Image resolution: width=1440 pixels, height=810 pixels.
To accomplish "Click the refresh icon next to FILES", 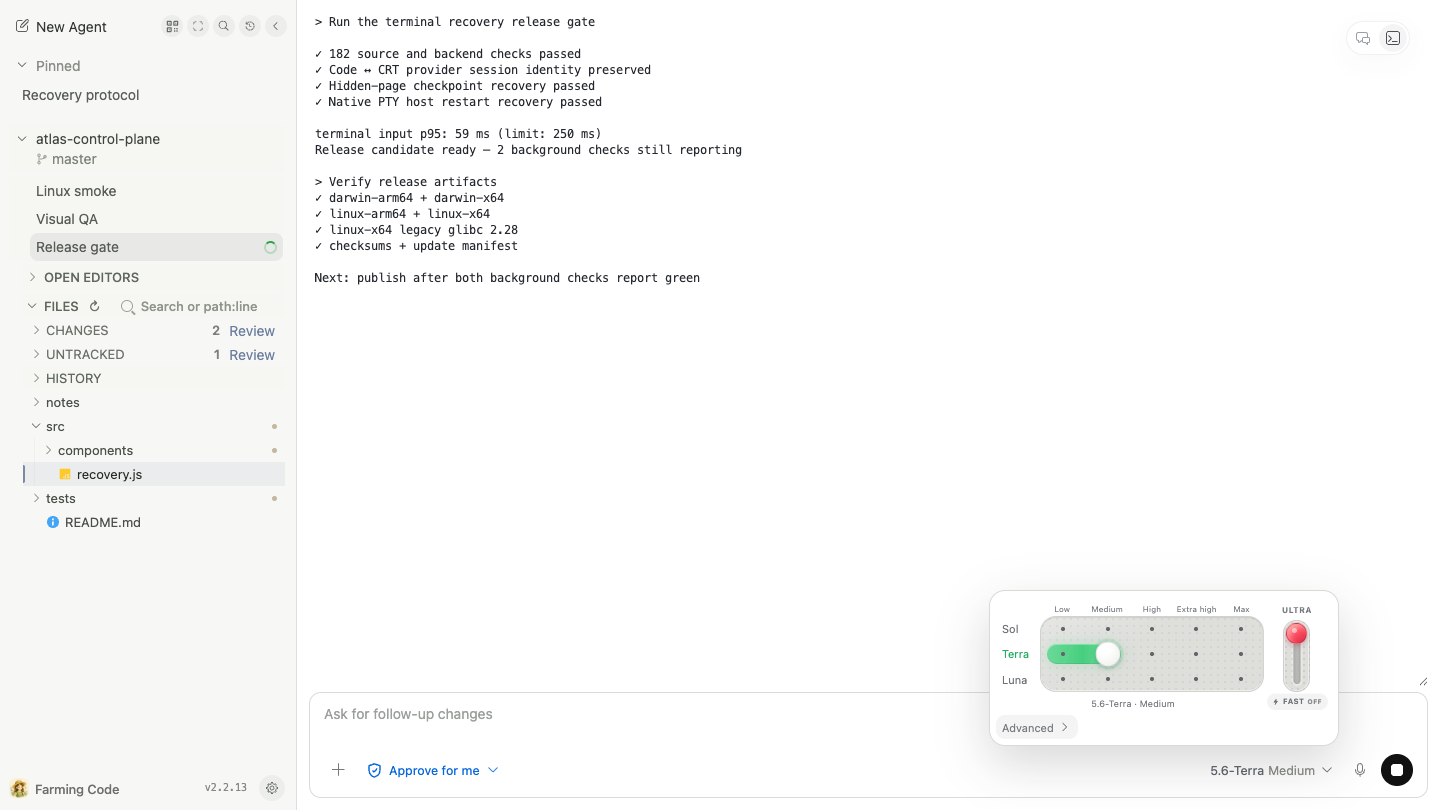I will point(95,307).
